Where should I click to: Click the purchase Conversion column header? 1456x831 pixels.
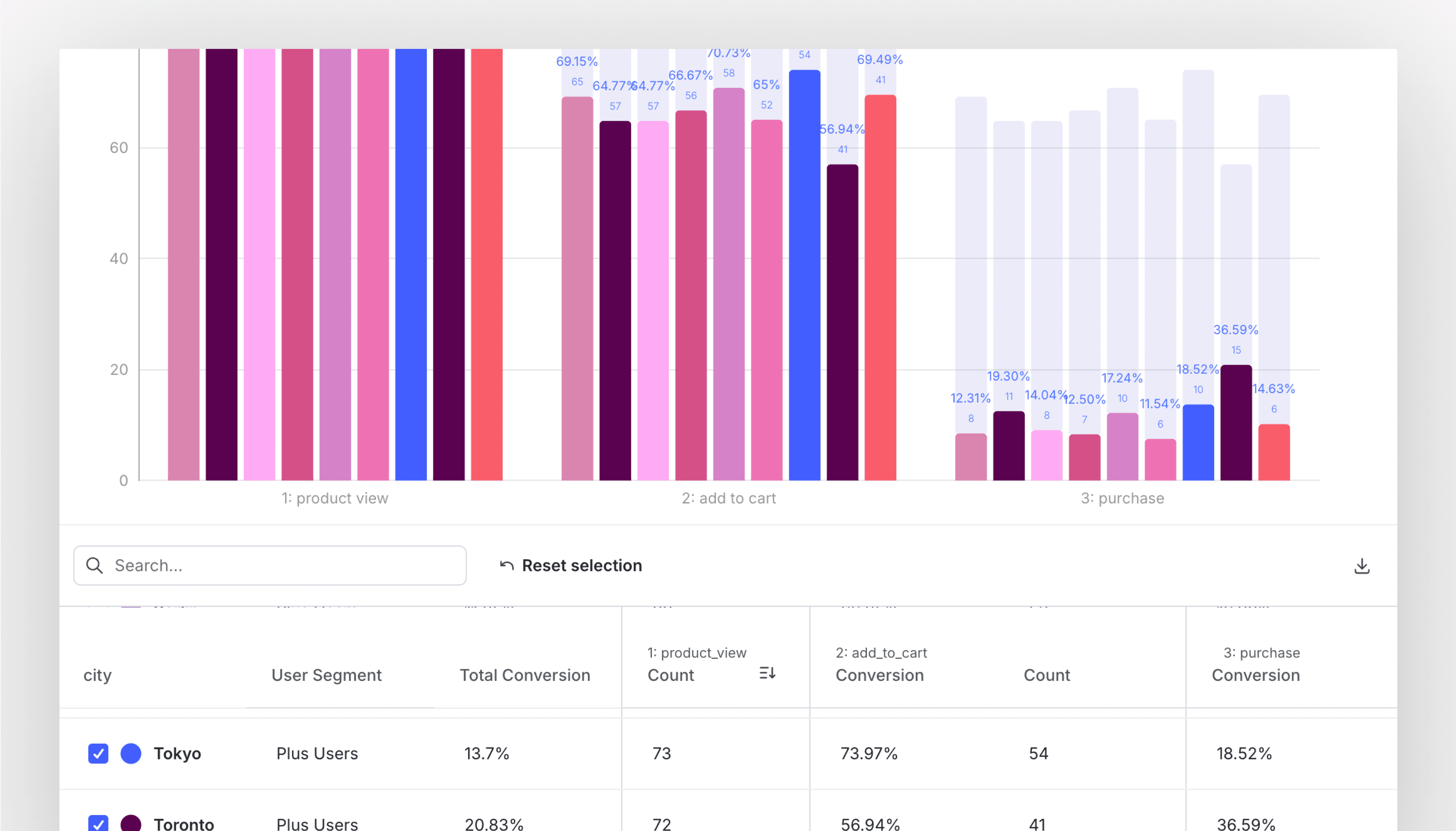[x=1255, y=675]
